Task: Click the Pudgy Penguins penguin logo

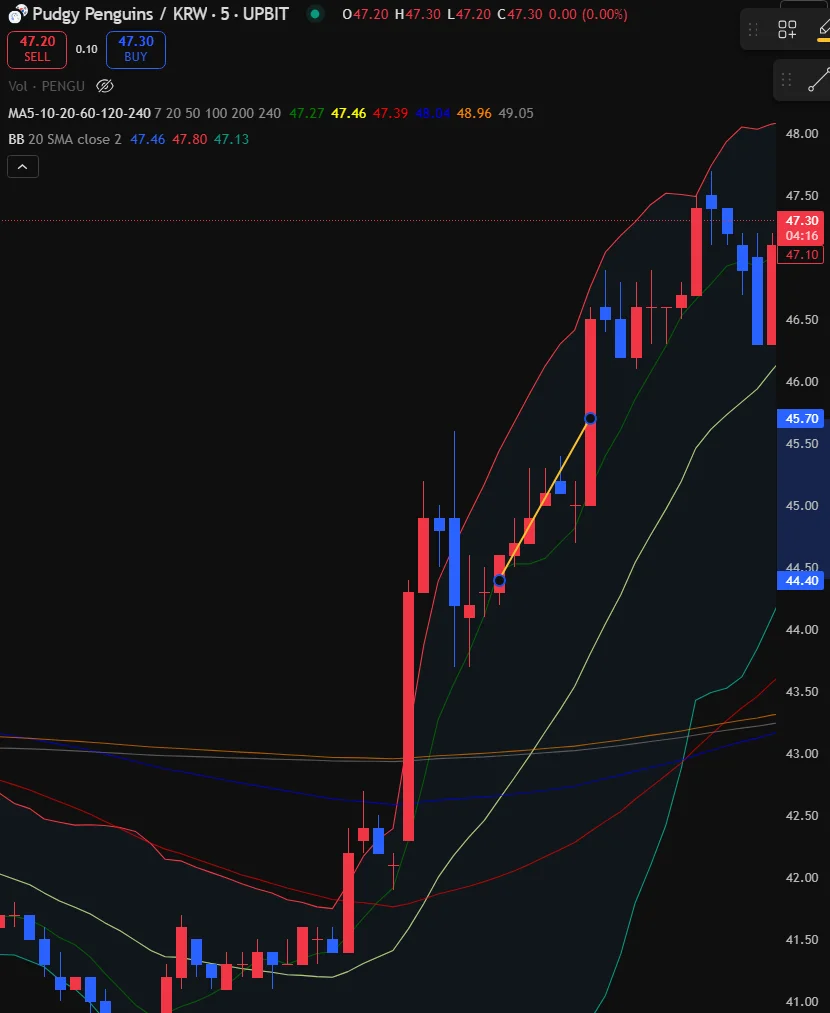Action: [17, 13]
